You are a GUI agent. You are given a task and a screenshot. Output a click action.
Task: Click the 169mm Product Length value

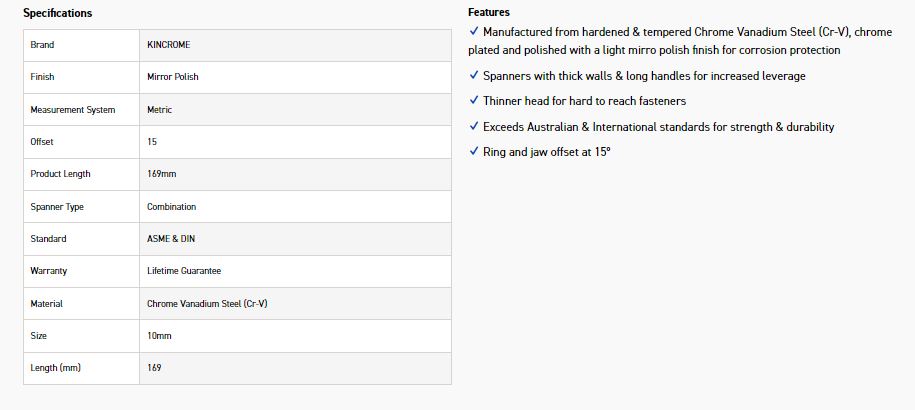(x=161, y=174)
